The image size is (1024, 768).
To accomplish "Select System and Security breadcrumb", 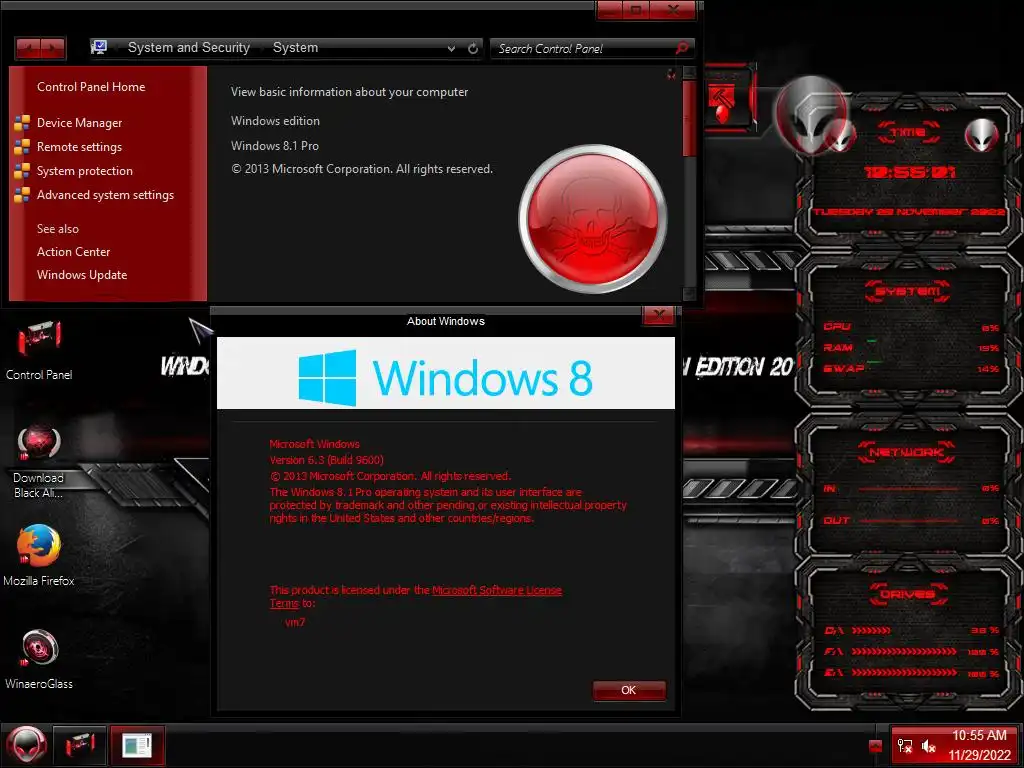I will 189,48.
